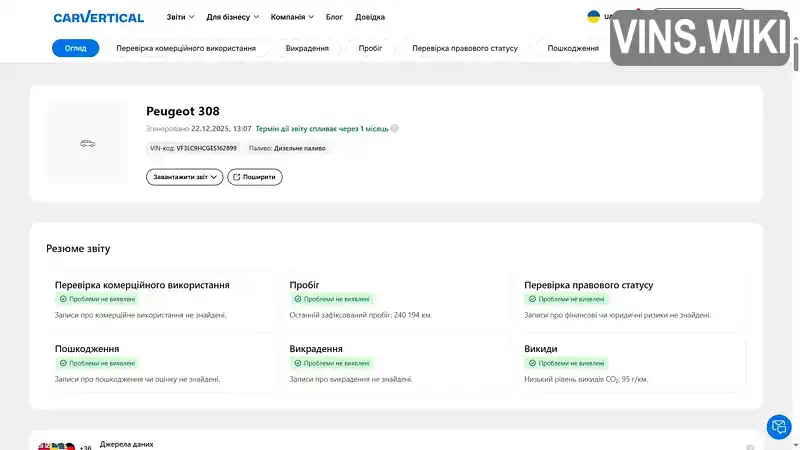Image resolution: width=800 pixels, height=450 pixels.
Task: Click the mileage text 240 194 км
Action: [413, 315]
